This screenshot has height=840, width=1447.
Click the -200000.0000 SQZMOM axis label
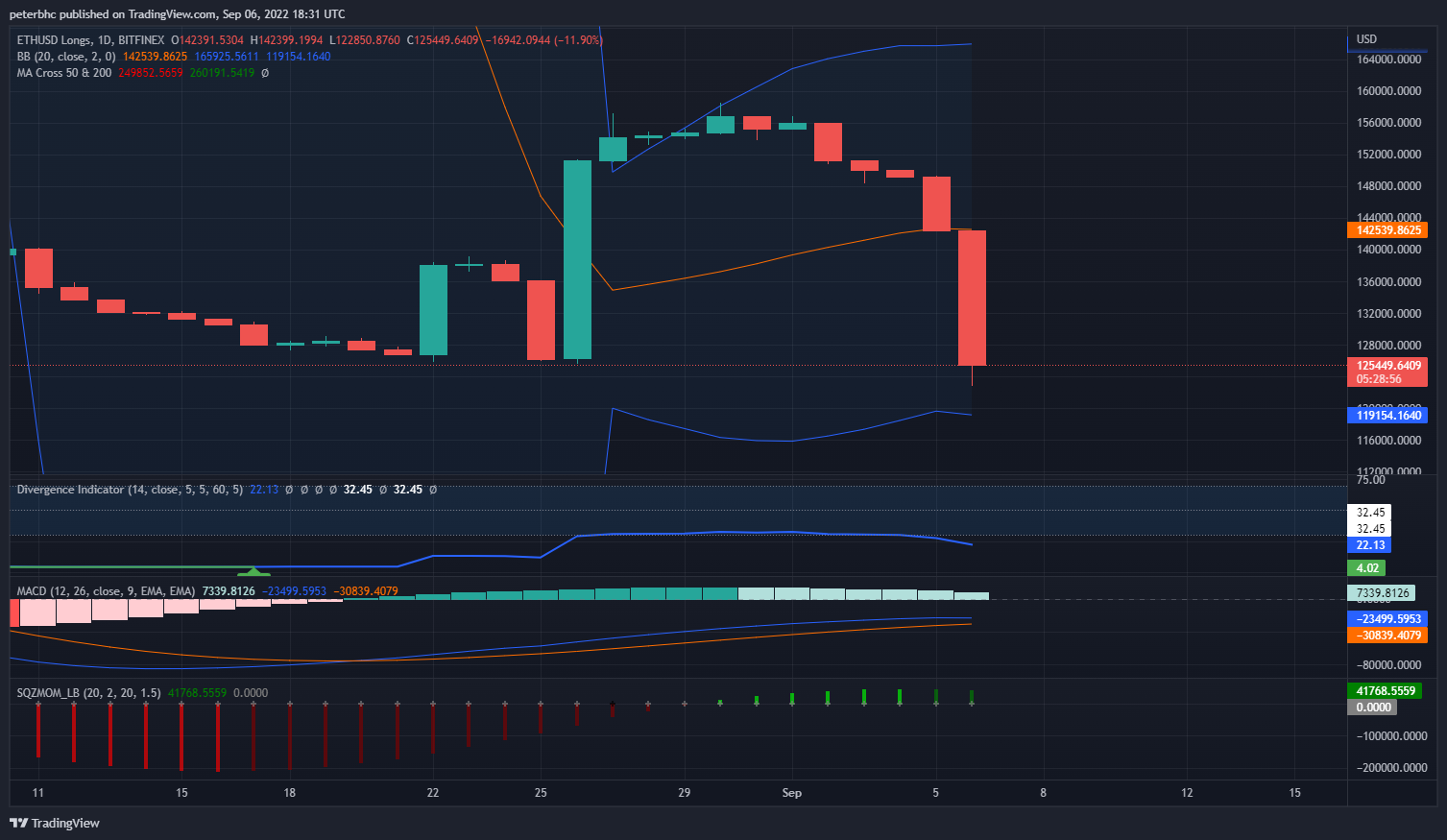[1391, 768]
